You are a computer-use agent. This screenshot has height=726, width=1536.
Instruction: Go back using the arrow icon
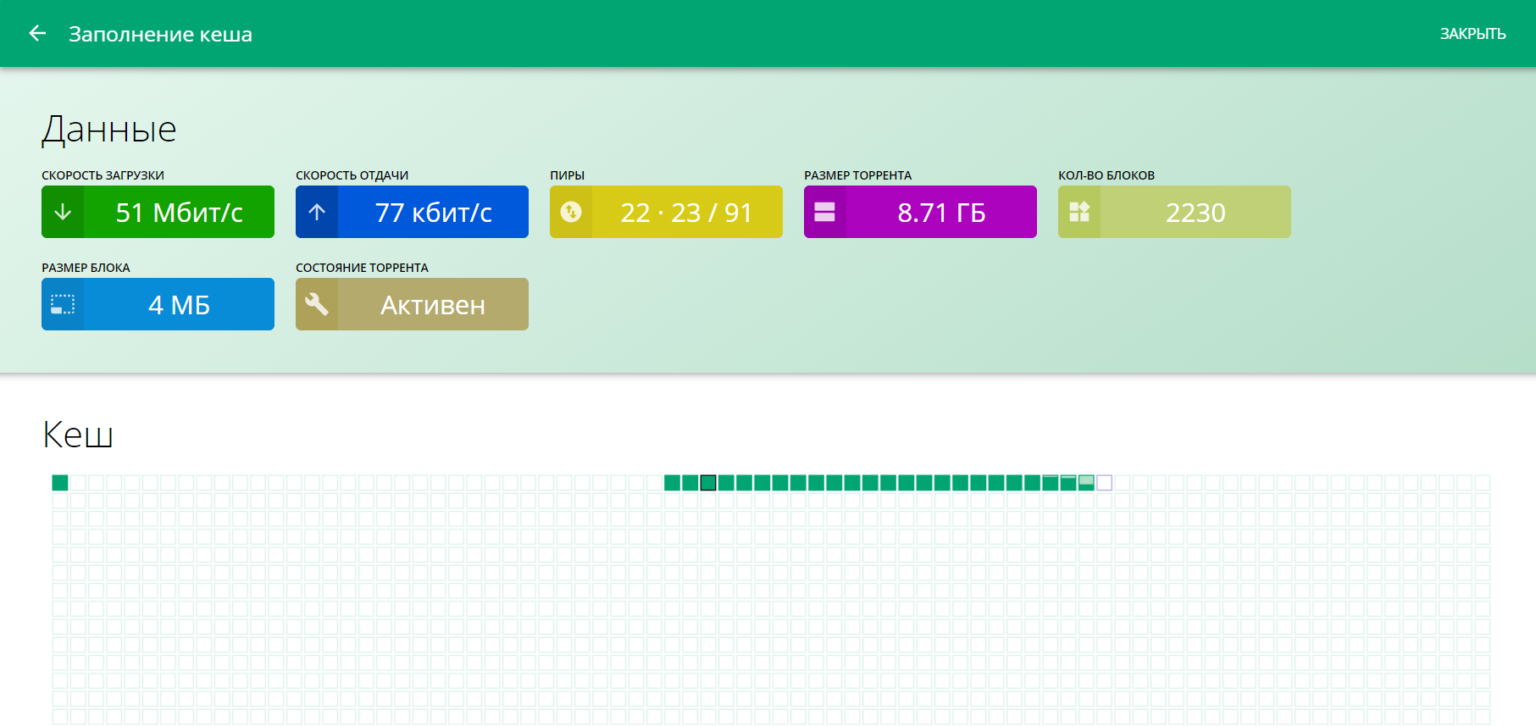tap(37, 34)
